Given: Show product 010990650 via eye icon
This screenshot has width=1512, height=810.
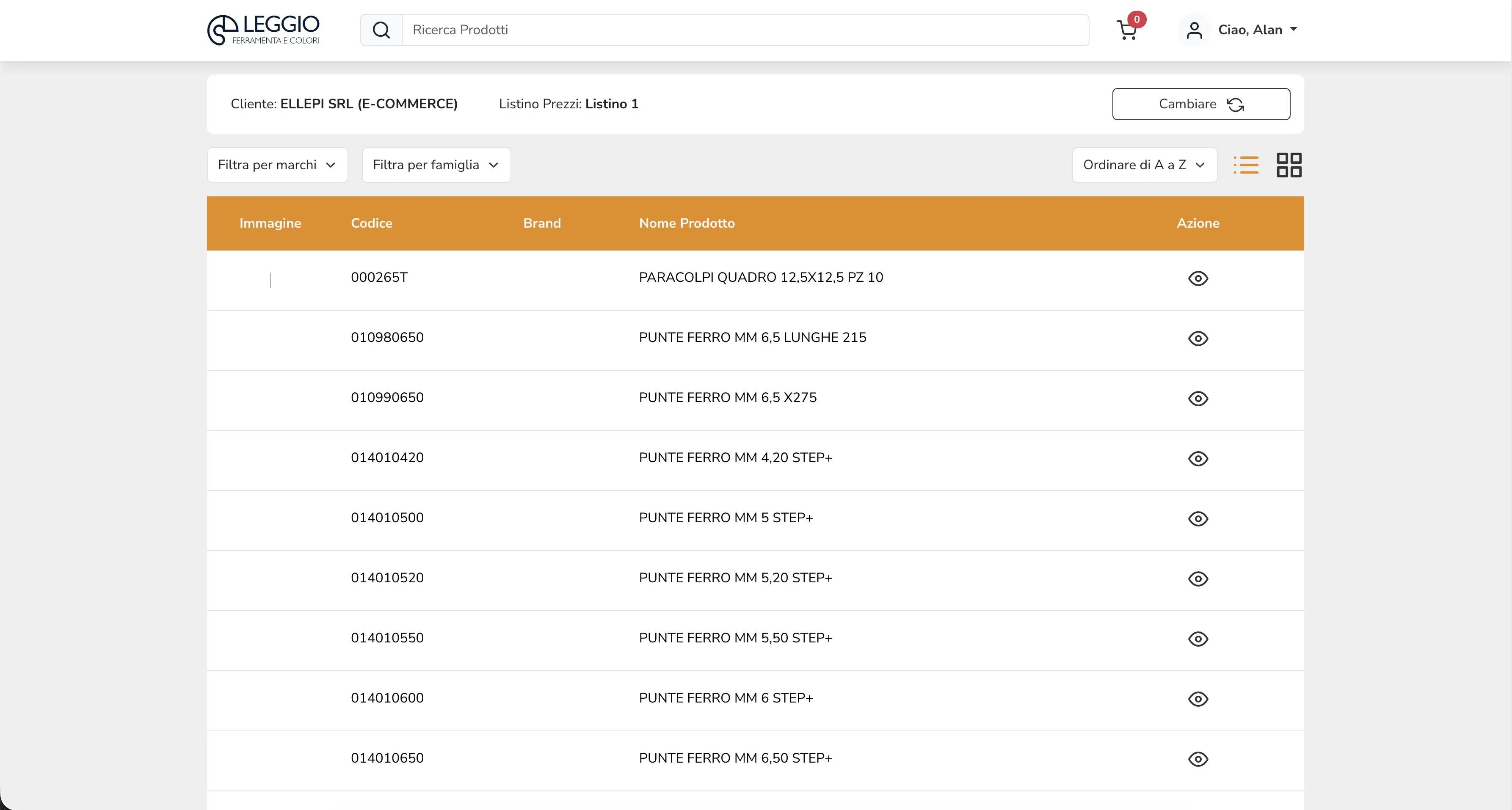Looking at the screenshot, I should pyautogui.click(x=1198, y=399).
